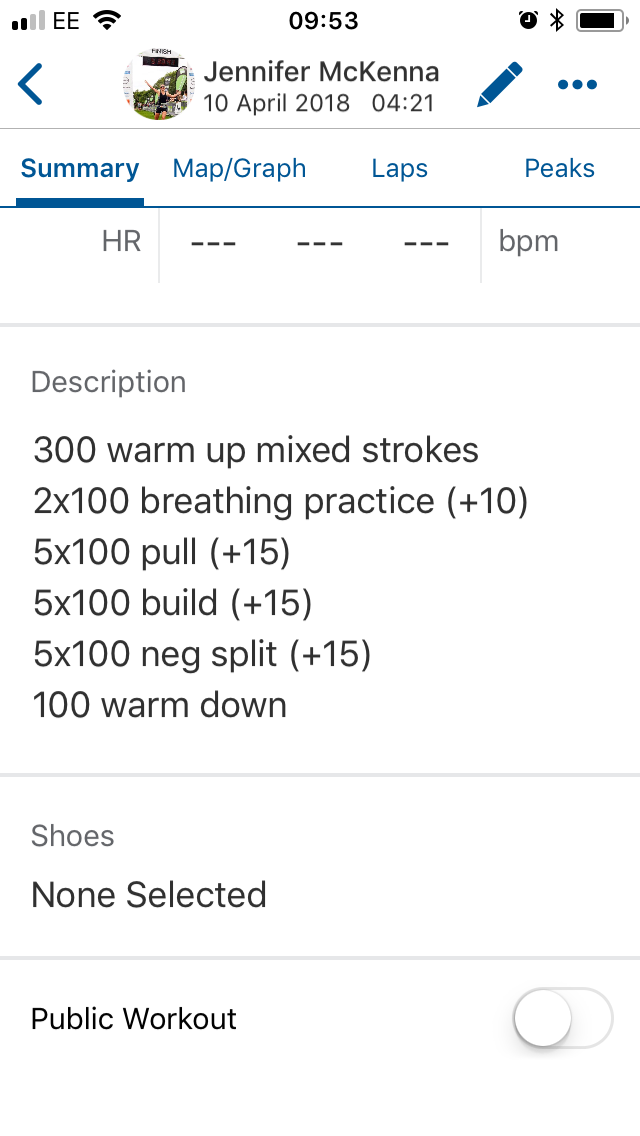Tap the Description text block

point(280,577)
